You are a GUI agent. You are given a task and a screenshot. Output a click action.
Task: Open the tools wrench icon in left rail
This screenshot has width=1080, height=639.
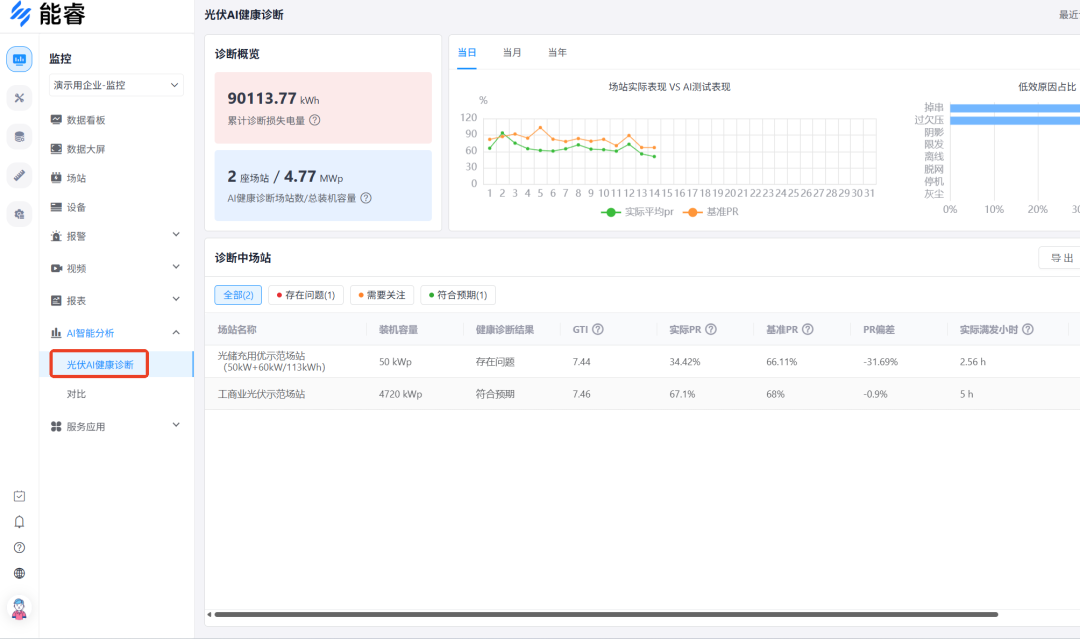click(x=18, y=98)
